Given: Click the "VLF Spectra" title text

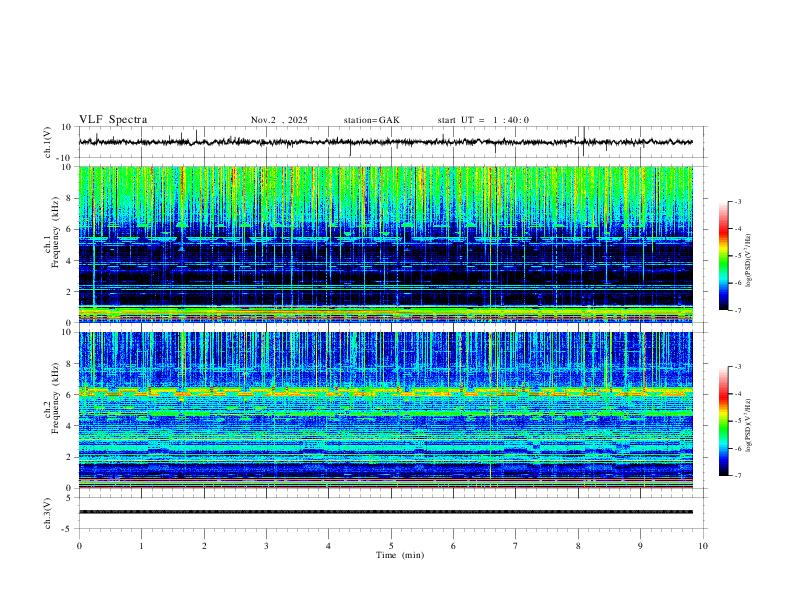Looking at the screenshot, I should 113,120.
